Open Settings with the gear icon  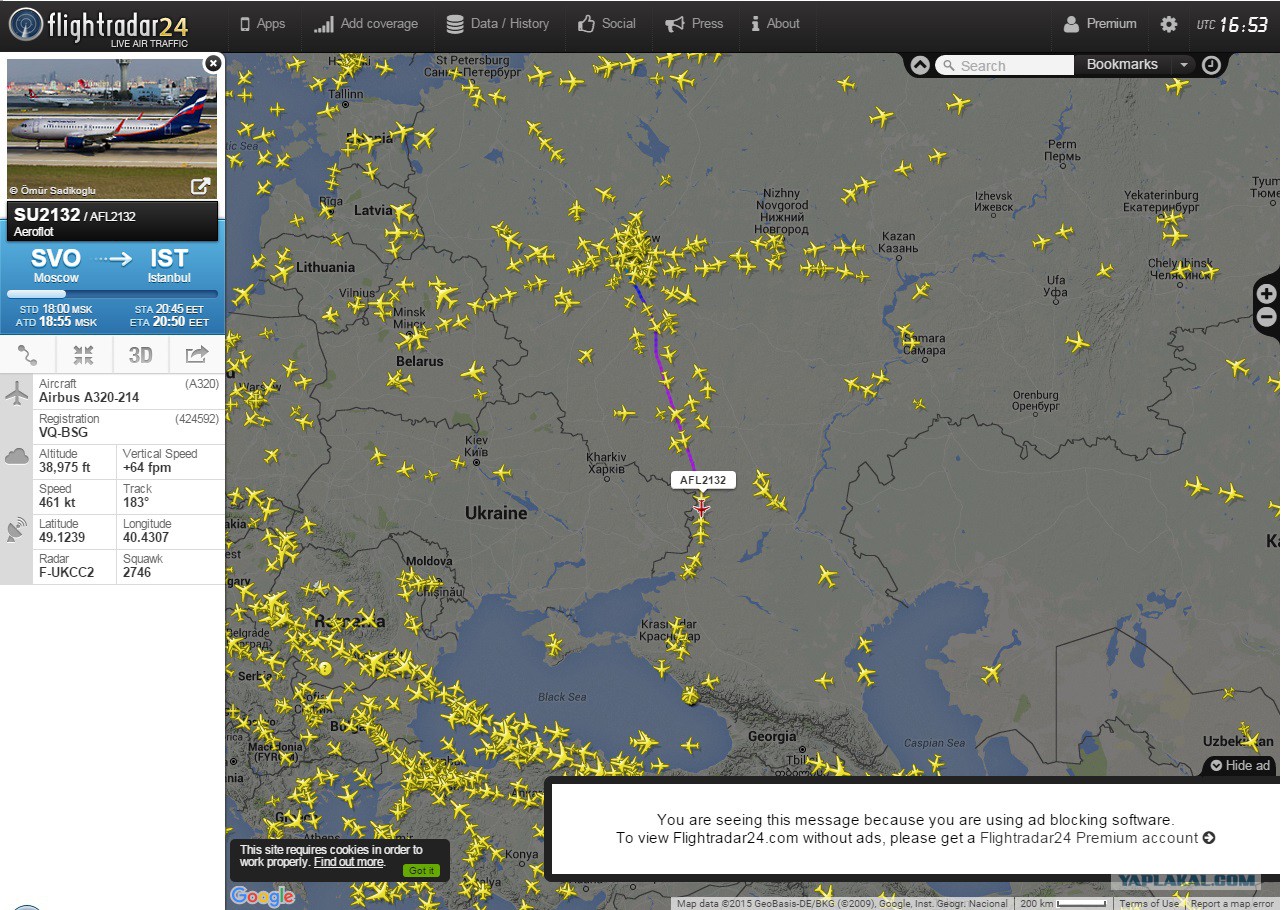click(x=1168, y=24)
